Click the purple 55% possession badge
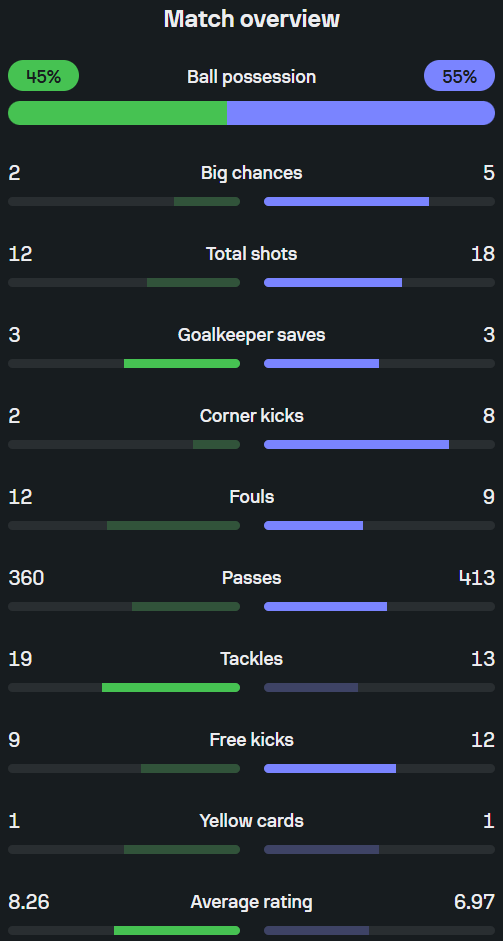 click(459, 76)
